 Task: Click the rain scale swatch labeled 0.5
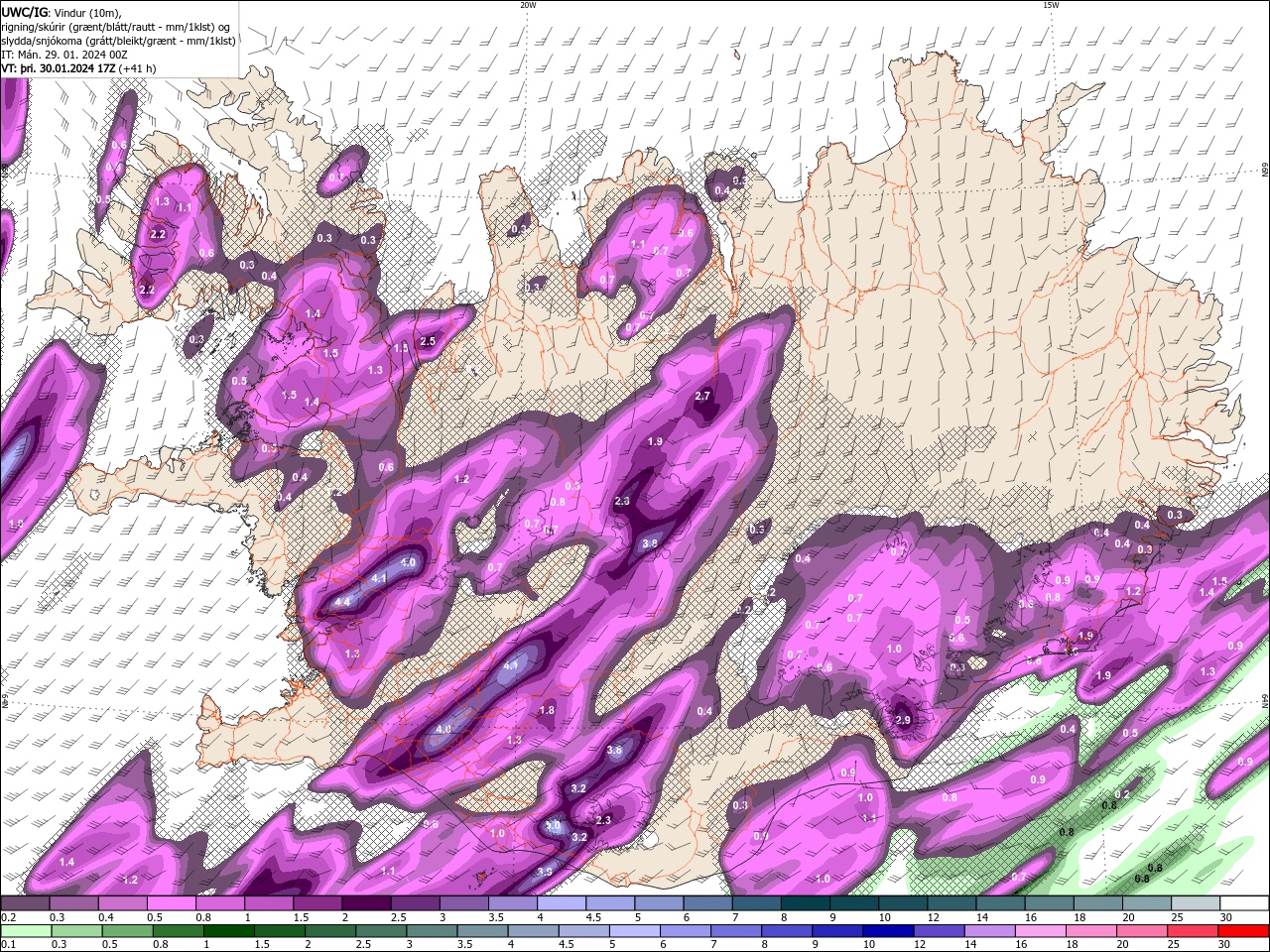coord(127,931)
